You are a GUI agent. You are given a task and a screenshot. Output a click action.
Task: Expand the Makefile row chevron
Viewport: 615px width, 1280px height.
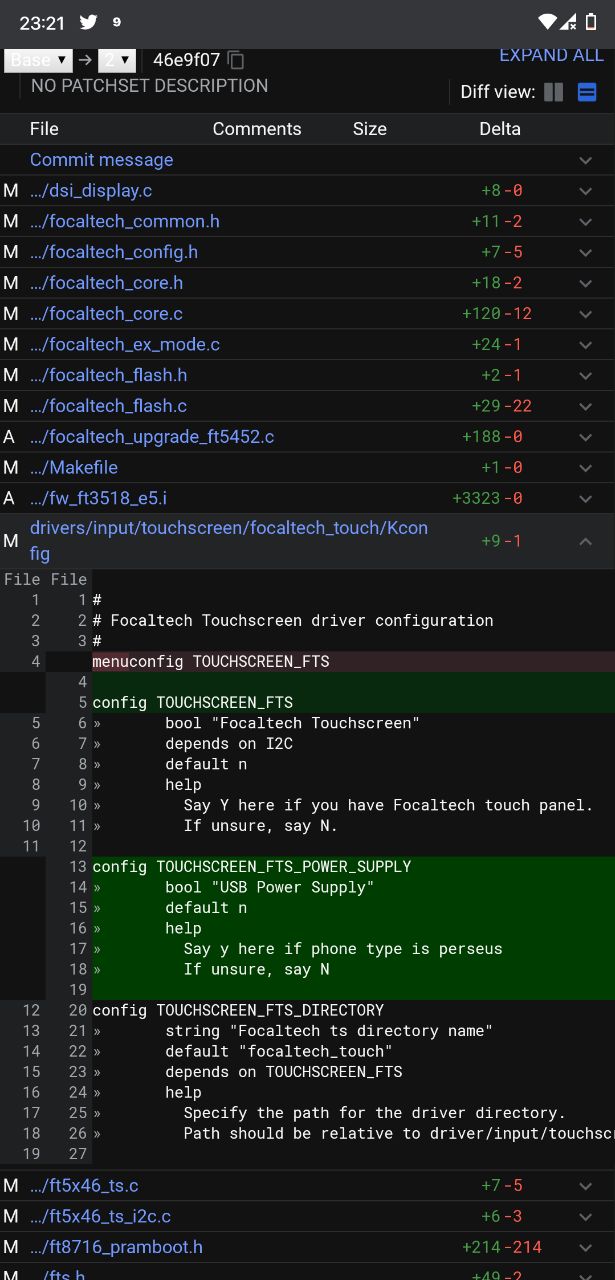(586, 468)
